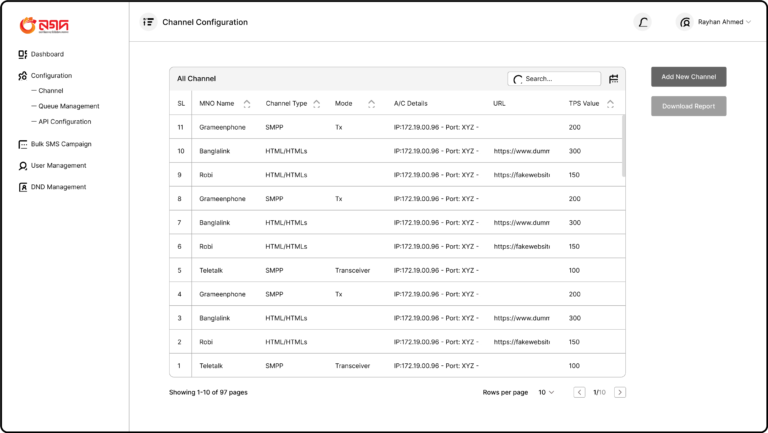The height and width of the screenshot is (433, 768).
Task: Click the URL link in row 10
Action: [522, 151]
